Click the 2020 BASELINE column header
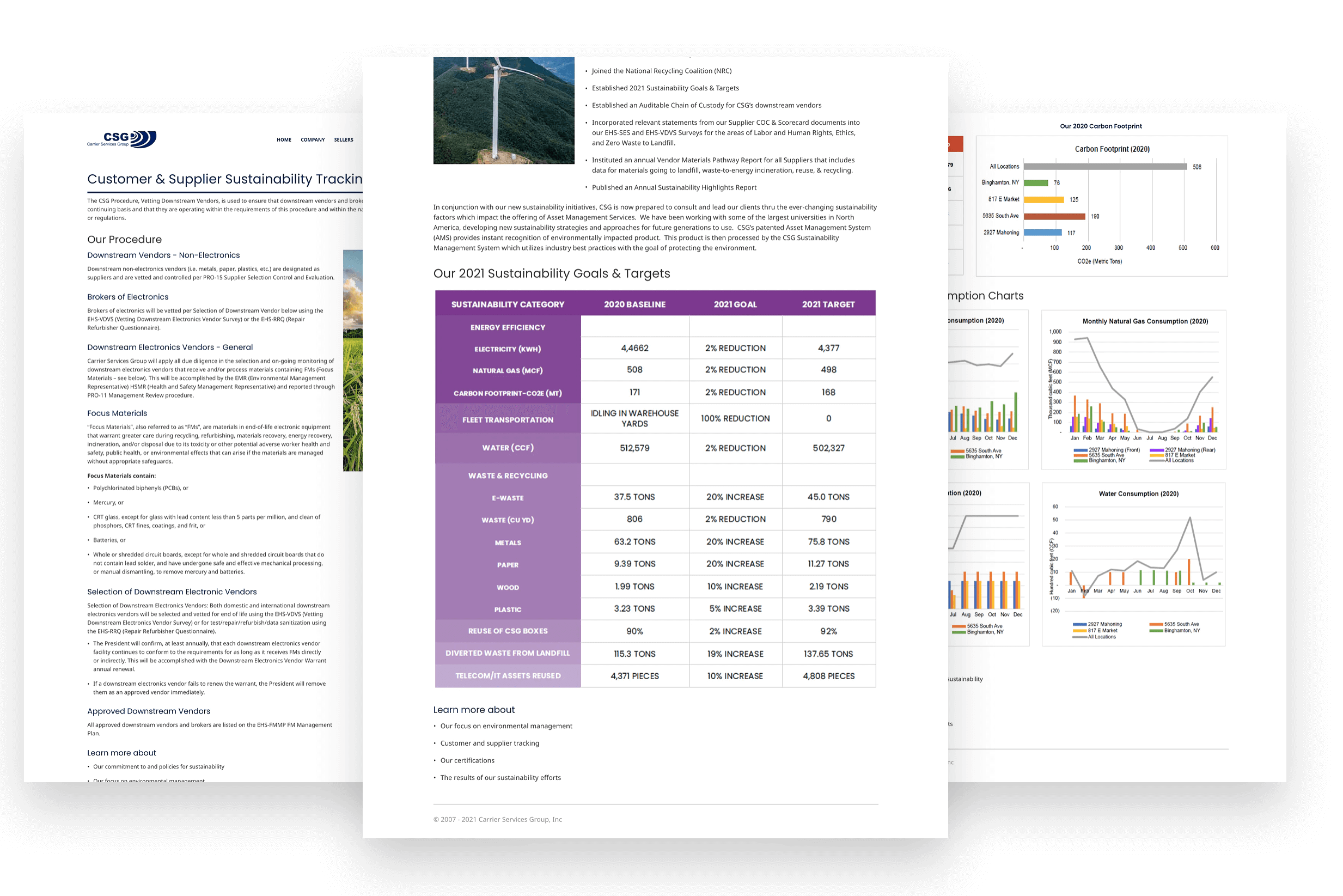1343x896 pixels. point(634,304)
